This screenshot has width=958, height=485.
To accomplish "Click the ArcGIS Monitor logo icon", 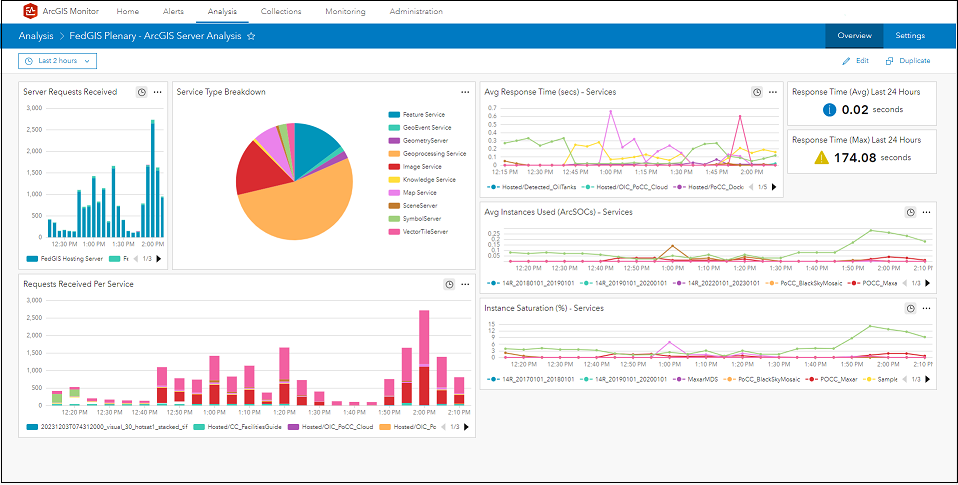I will 30,11.
